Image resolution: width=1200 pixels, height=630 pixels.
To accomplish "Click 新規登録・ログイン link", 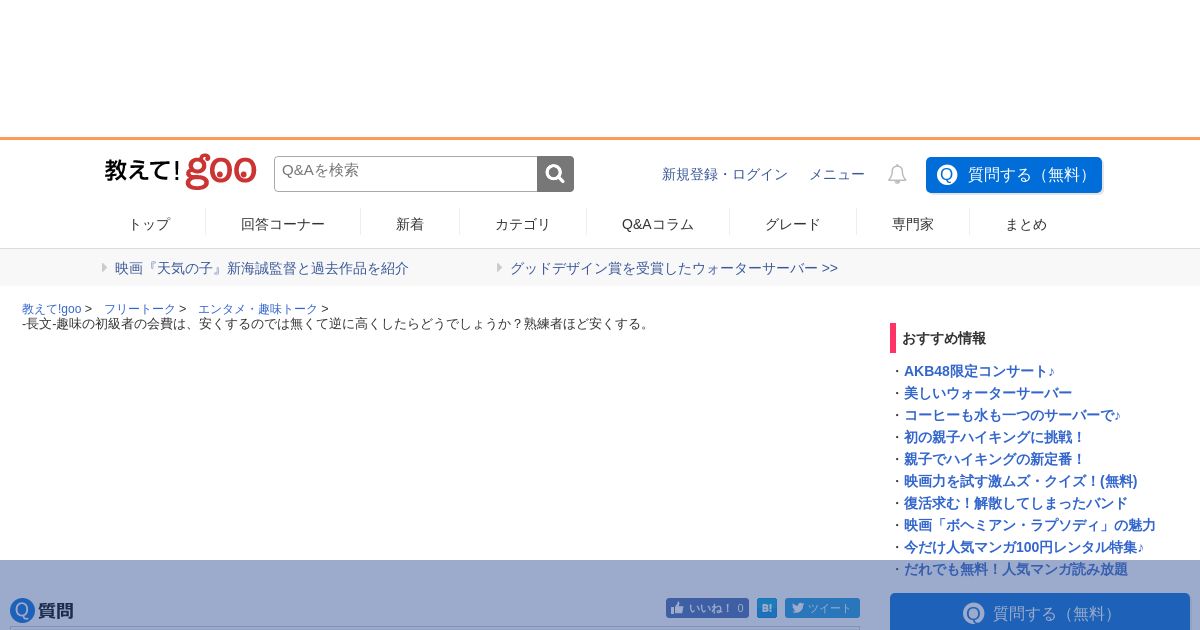I will tap(725, 174).
